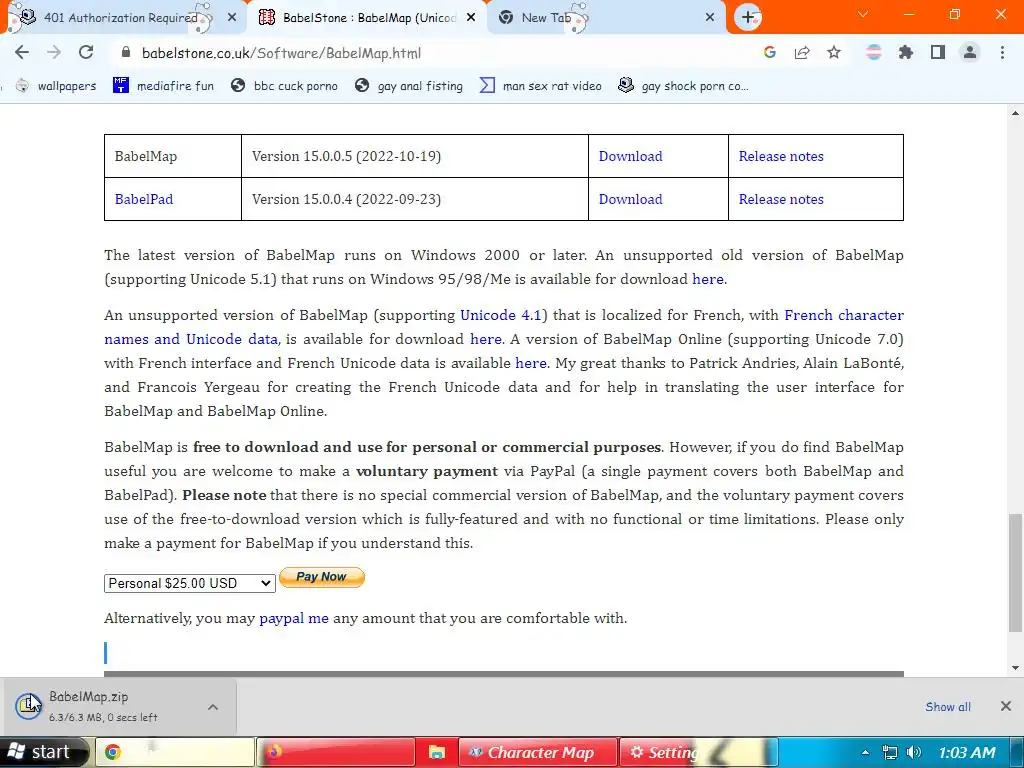
Task: Open Chrome from the taskbar
Action: tap(175, 752)
